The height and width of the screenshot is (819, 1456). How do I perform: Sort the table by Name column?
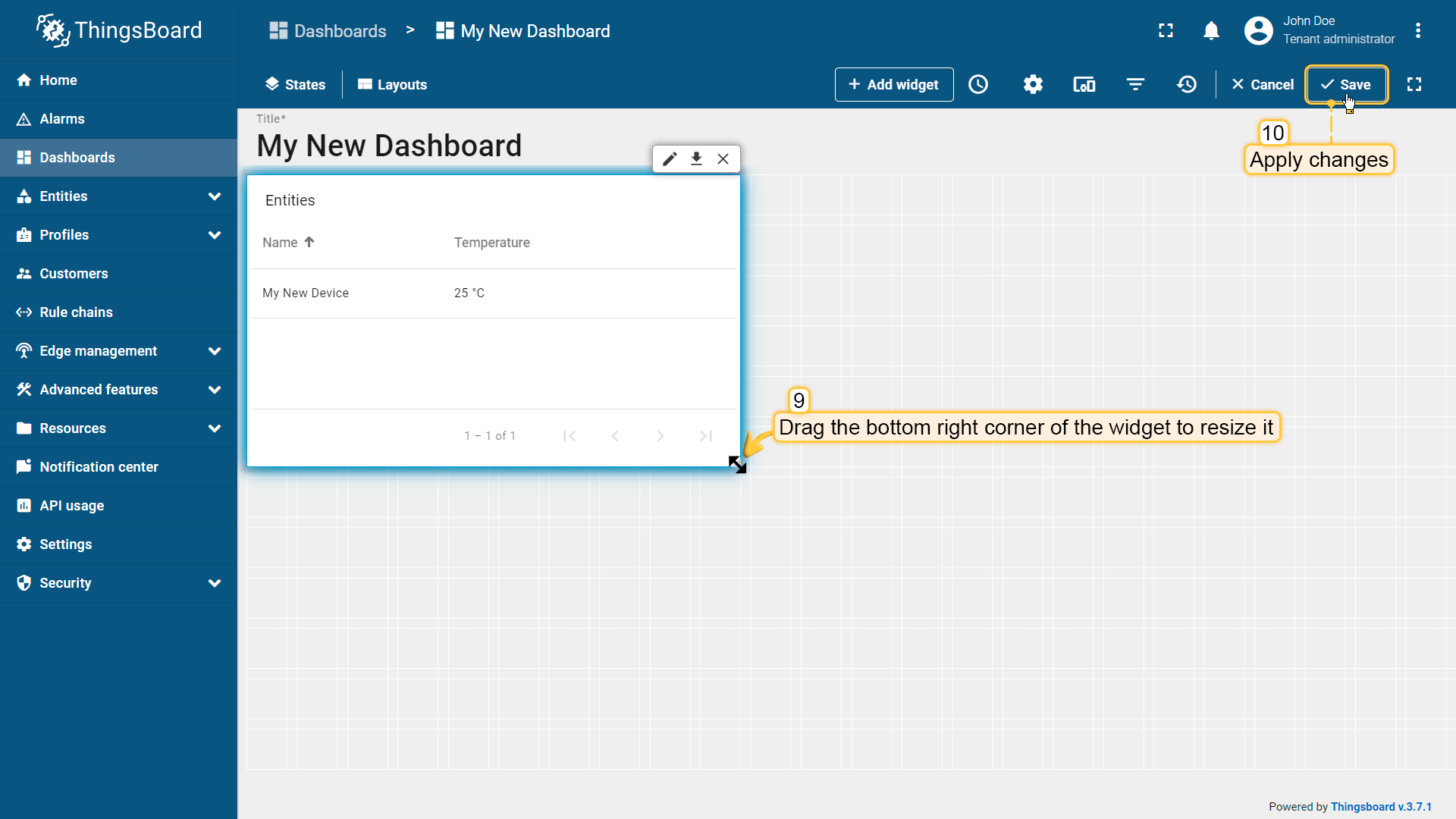(x=281, y=243)
